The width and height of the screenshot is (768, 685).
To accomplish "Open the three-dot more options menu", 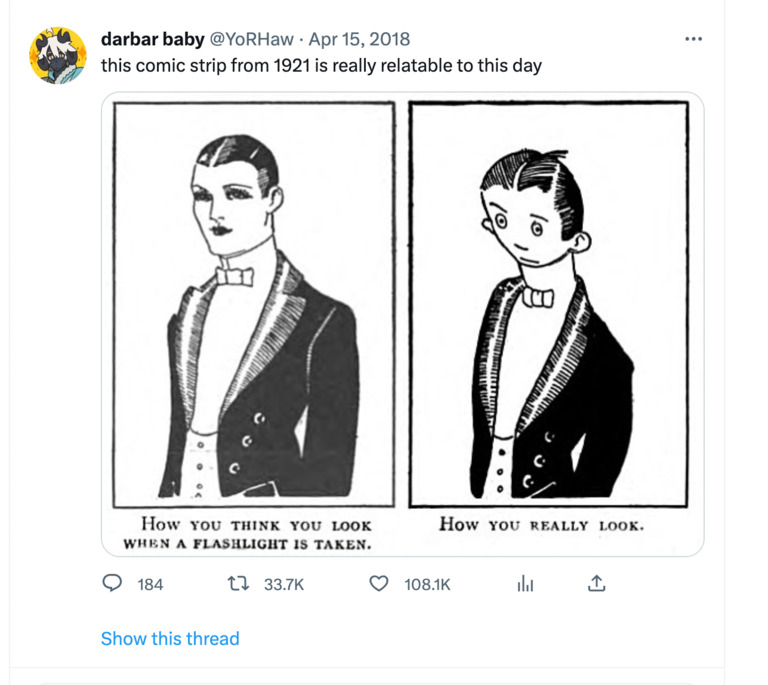I will 694,39.
